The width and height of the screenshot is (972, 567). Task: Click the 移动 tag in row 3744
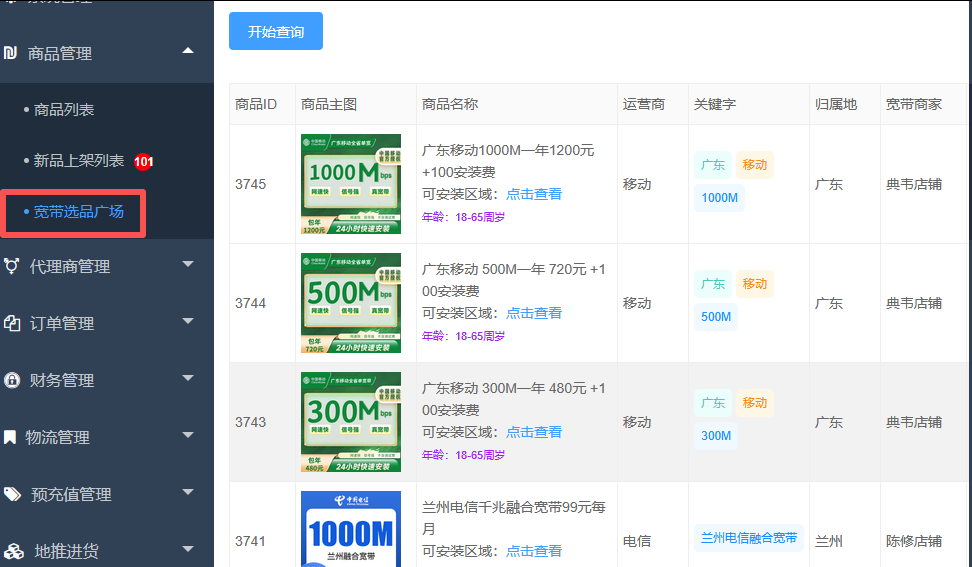tap(754, 284)
